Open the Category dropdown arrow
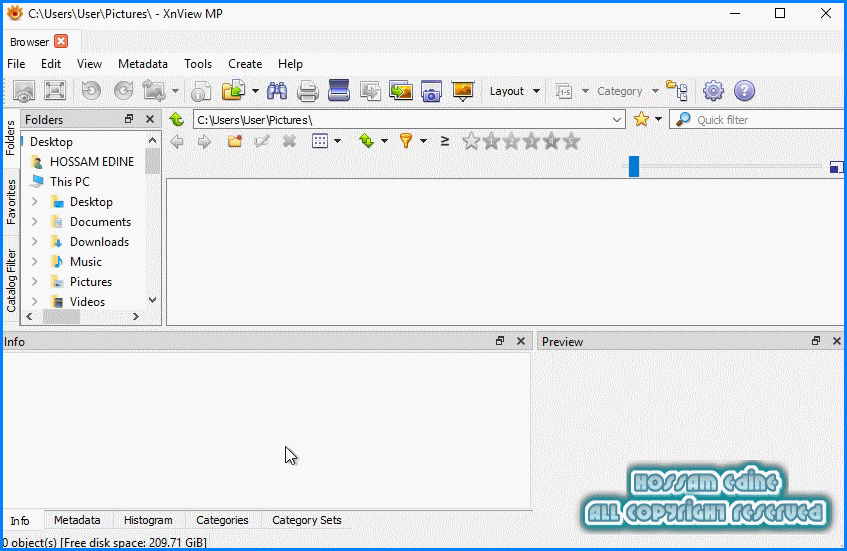Image resolution: width=847 pixels, height=551 pixels. 655,91
